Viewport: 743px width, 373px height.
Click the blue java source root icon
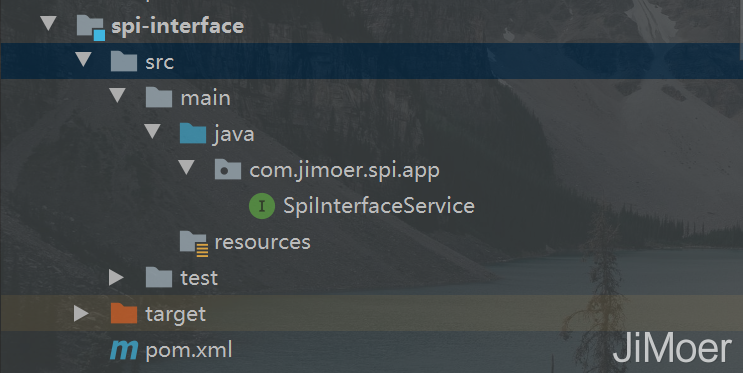[x=193, y=133]
